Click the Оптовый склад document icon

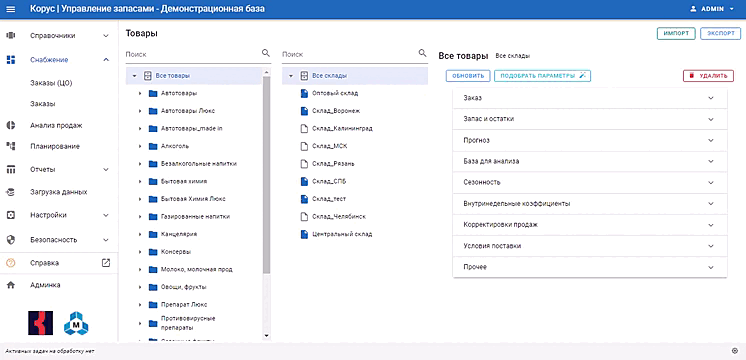[x=304, y=93]
